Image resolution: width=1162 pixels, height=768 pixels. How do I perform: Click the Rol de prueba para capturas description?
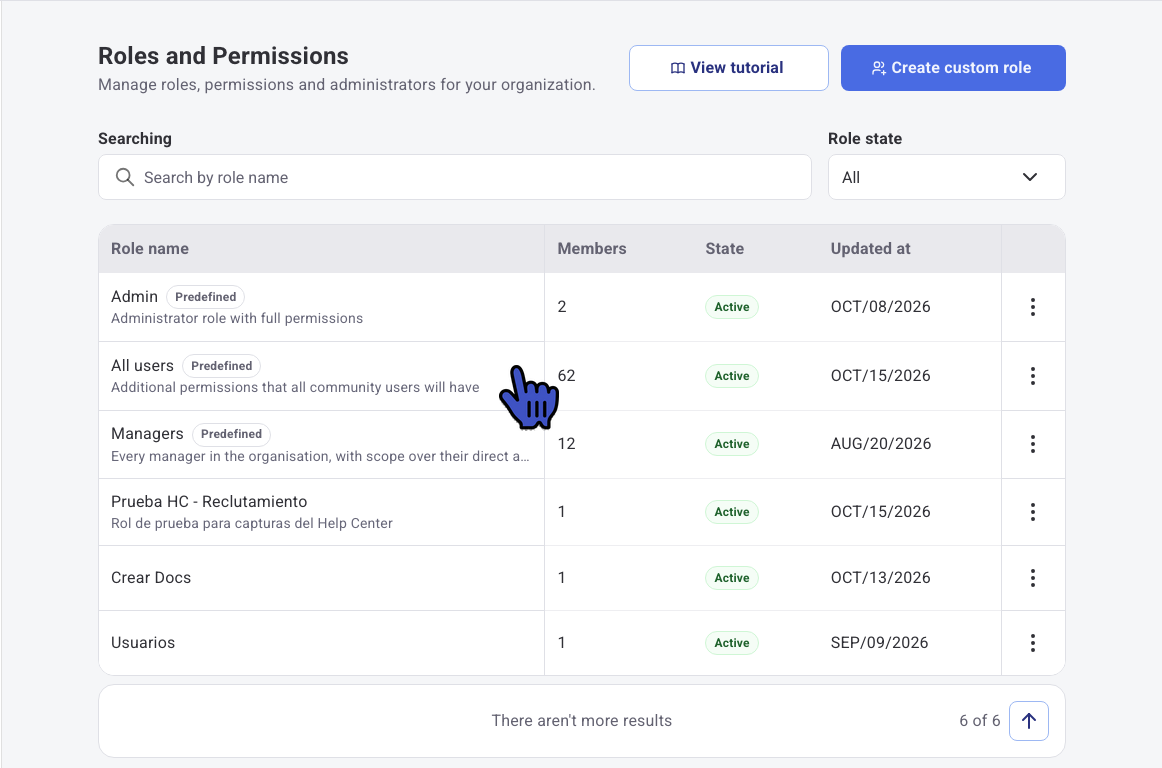coord(252,523)
